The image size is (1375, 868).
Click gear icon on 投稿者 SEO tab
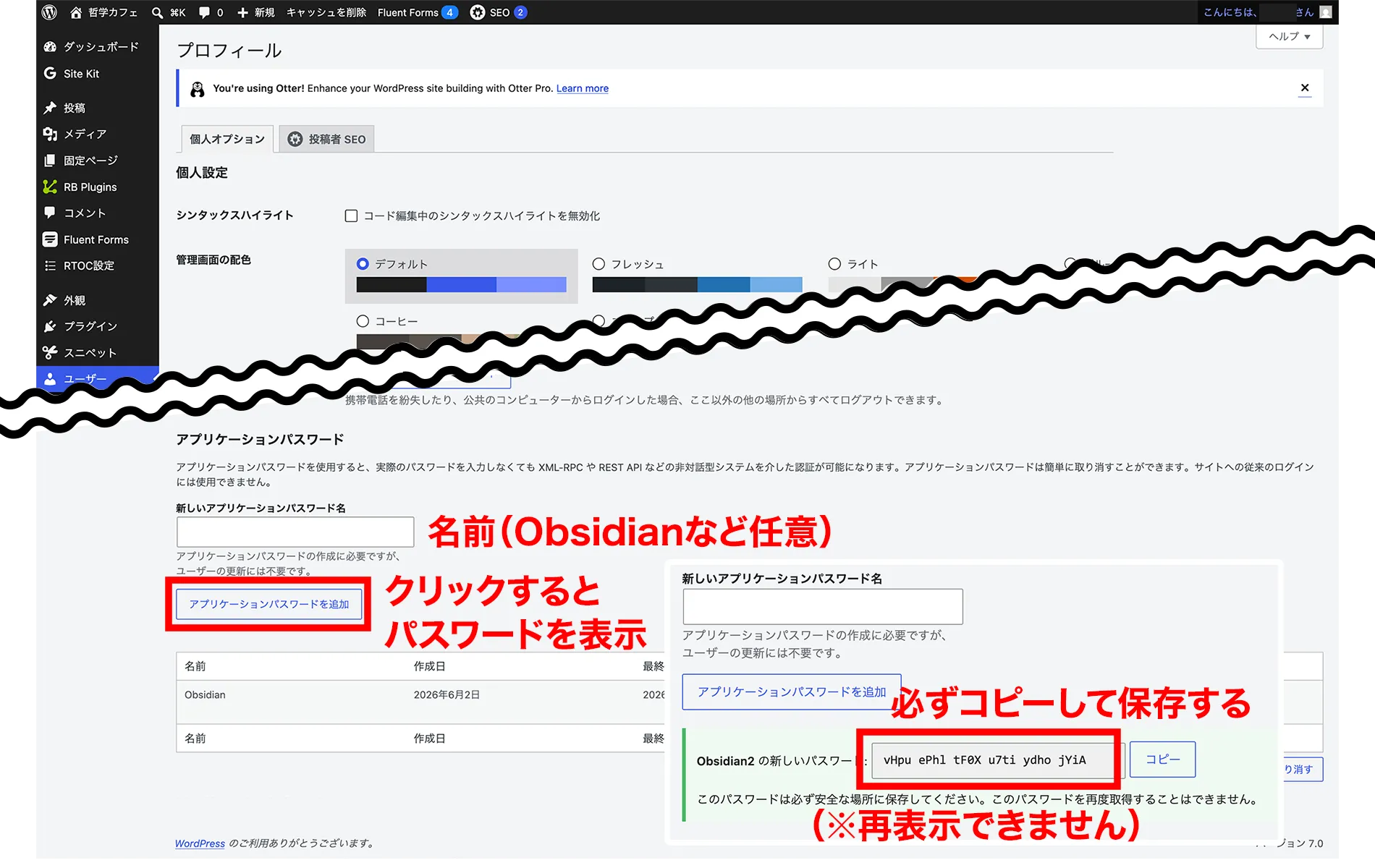(x=295, y=139)
